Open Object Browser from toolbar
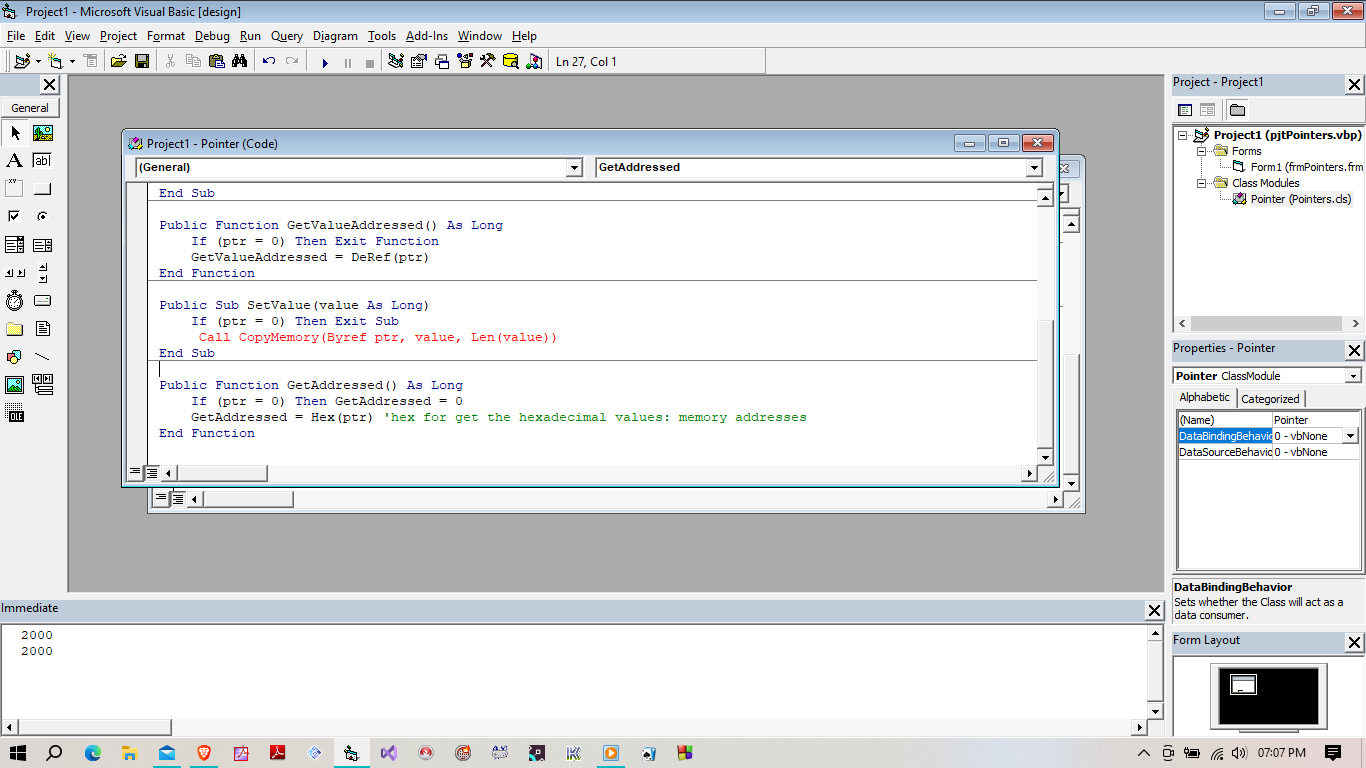The image size is (1366, 768). [465, 61]
